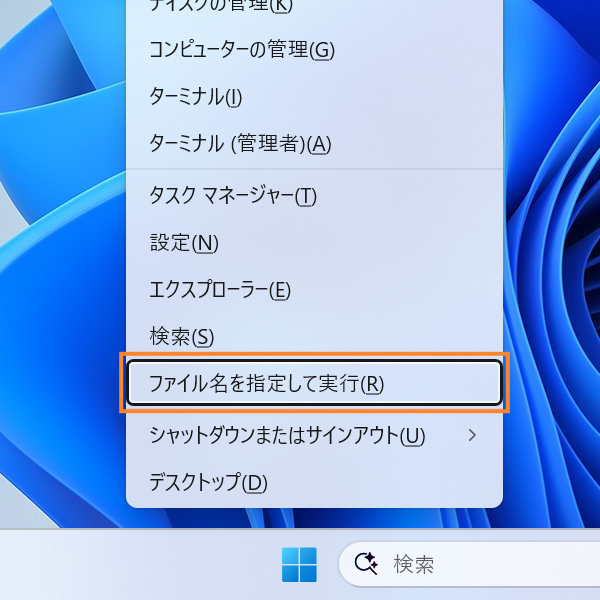The width and height of the screenshot is (600, 600).
Task: Open タスク マネージャー(T)
Action: [314, 196]
